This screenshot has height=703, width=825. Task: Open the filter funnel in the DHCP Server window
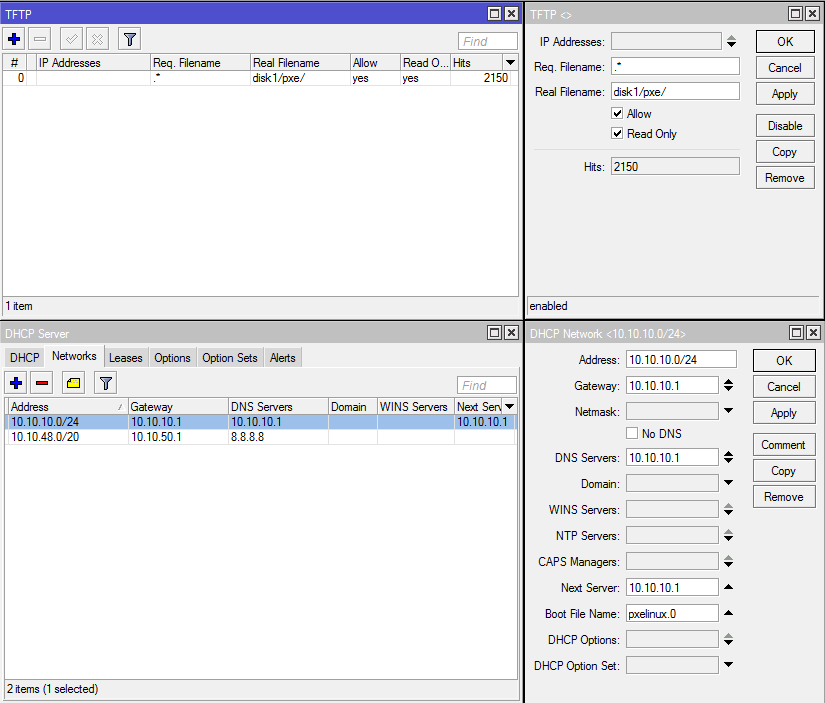pos(105,383)
